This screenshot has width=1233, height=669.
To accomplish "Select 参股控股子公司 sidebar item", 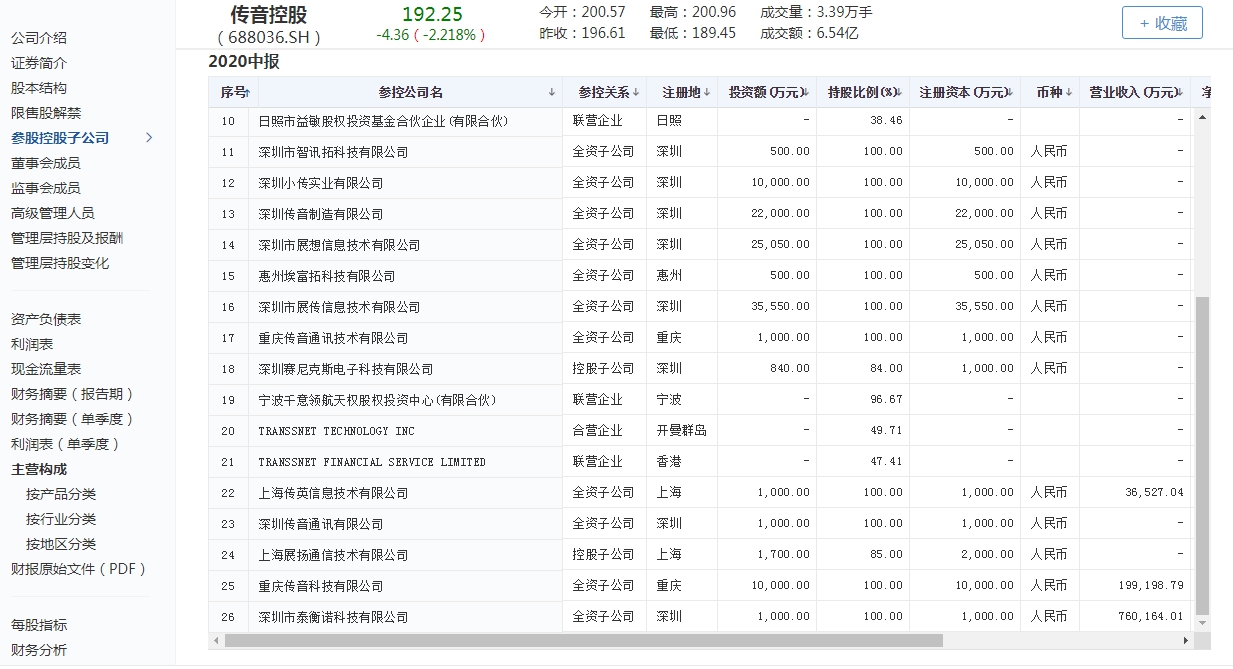I will [x=60, y=138].
